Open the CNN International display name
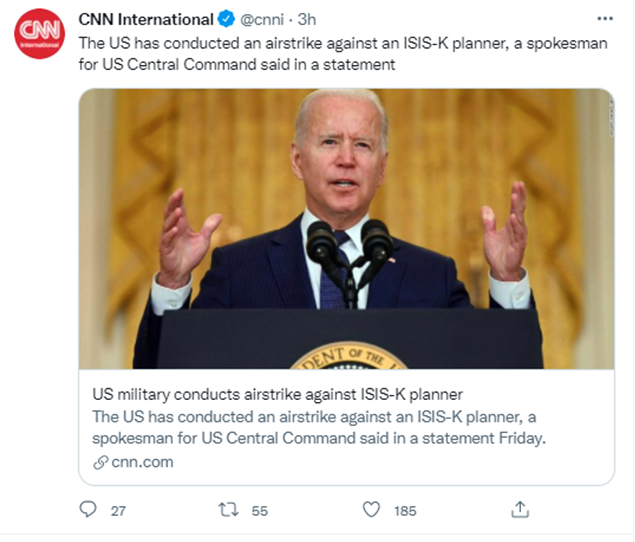 coord(146,19)
